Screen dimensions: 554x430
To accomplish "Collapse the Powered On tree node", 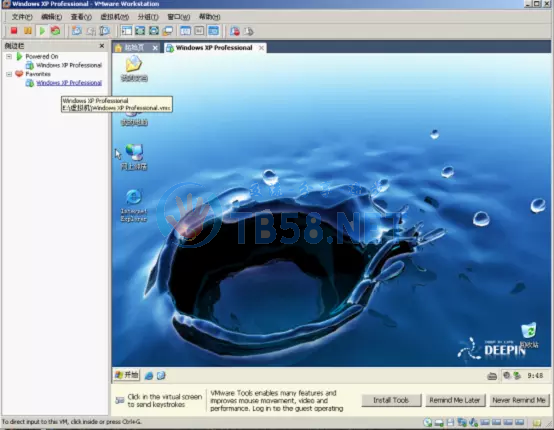I will (9, 57).
